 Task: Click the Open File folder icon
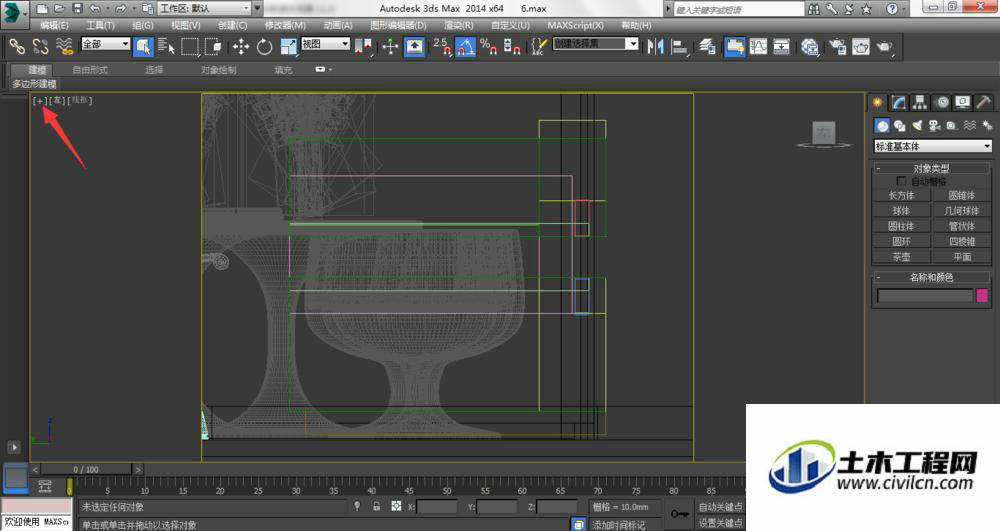(x=59, y=9)
